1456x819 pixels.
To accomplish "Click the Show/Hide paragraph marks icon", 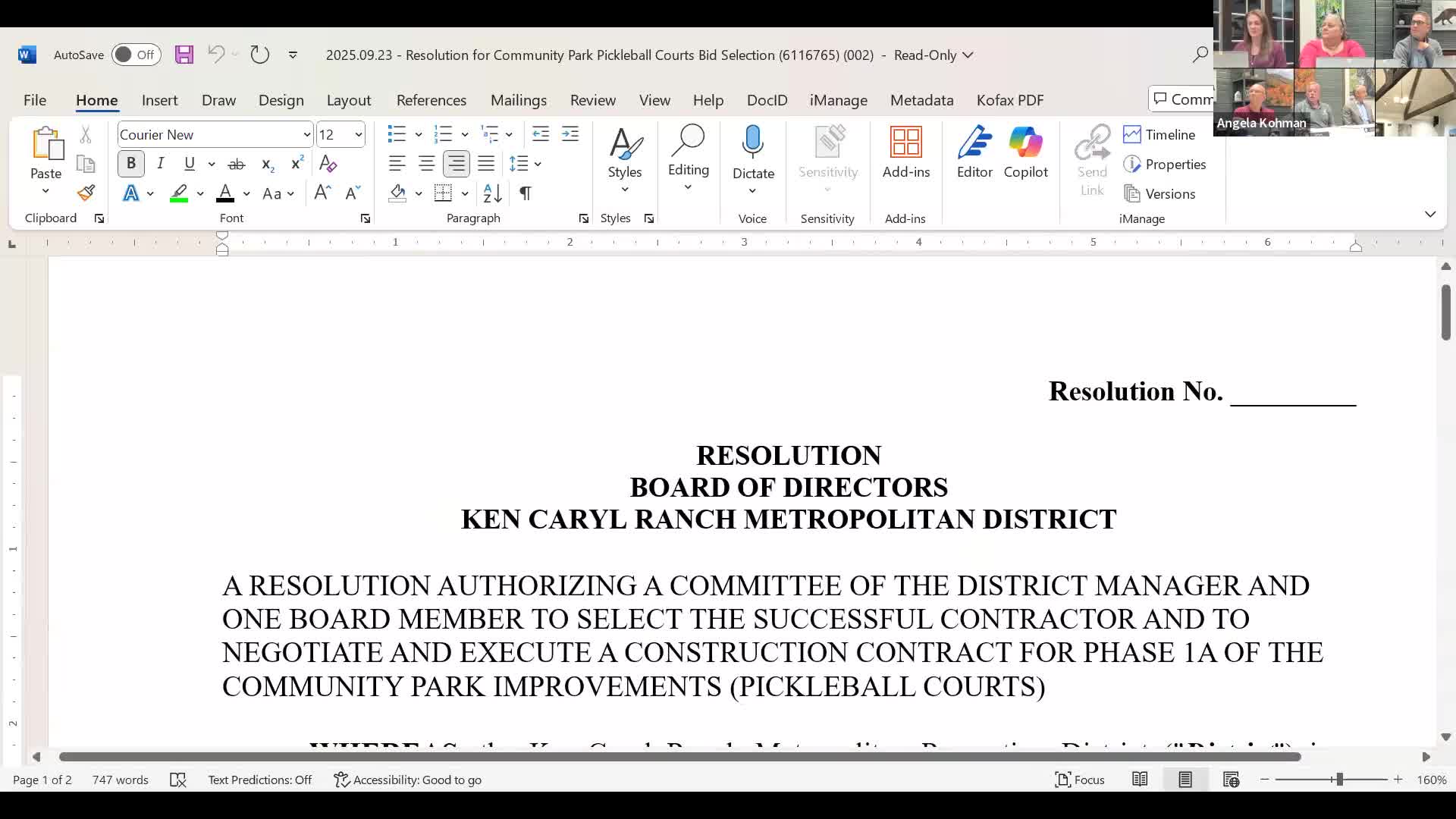I will coord(525,193).
